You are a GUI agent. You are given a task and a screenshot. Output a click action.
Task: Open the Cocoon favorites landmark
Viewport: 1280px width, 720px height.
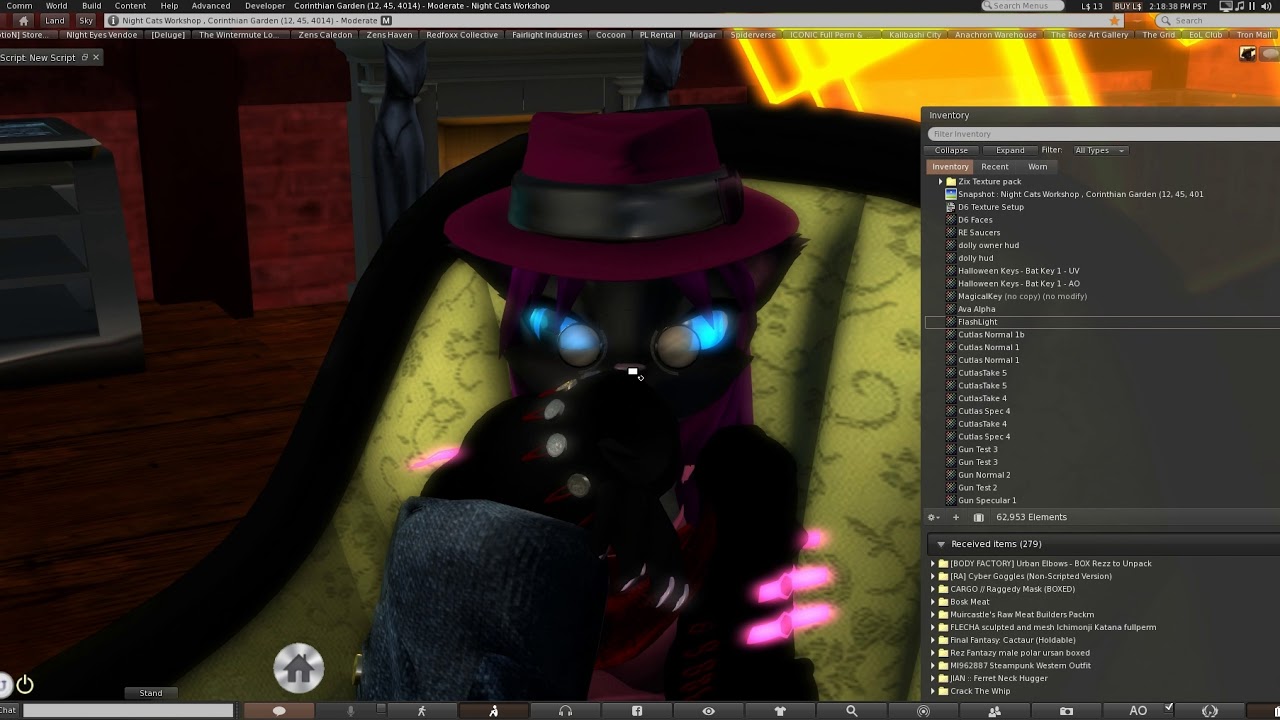(x=610, y=35)
